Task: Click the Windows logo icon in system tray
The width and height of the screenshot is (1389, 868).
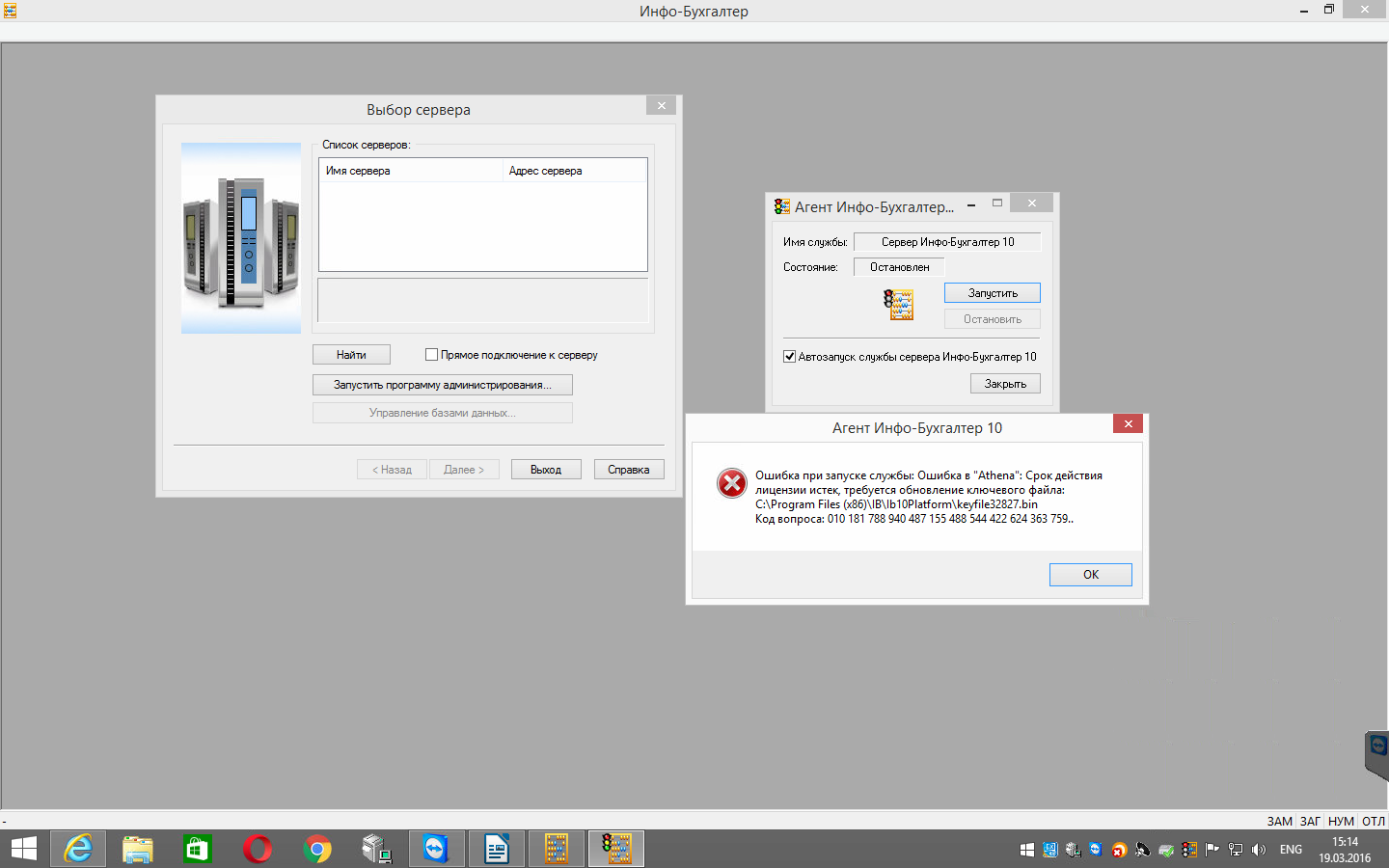Action: click(x=1027, y=850)
